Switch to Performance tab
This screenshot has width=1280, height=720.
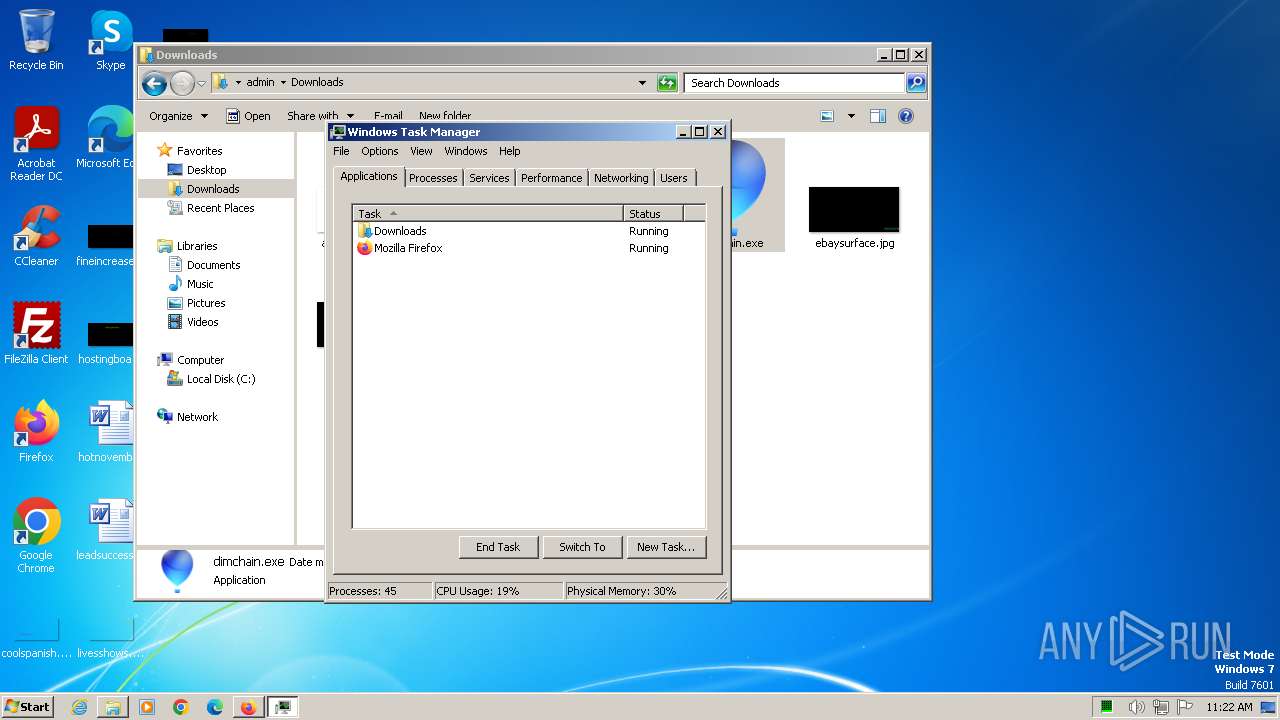point(551,178)
